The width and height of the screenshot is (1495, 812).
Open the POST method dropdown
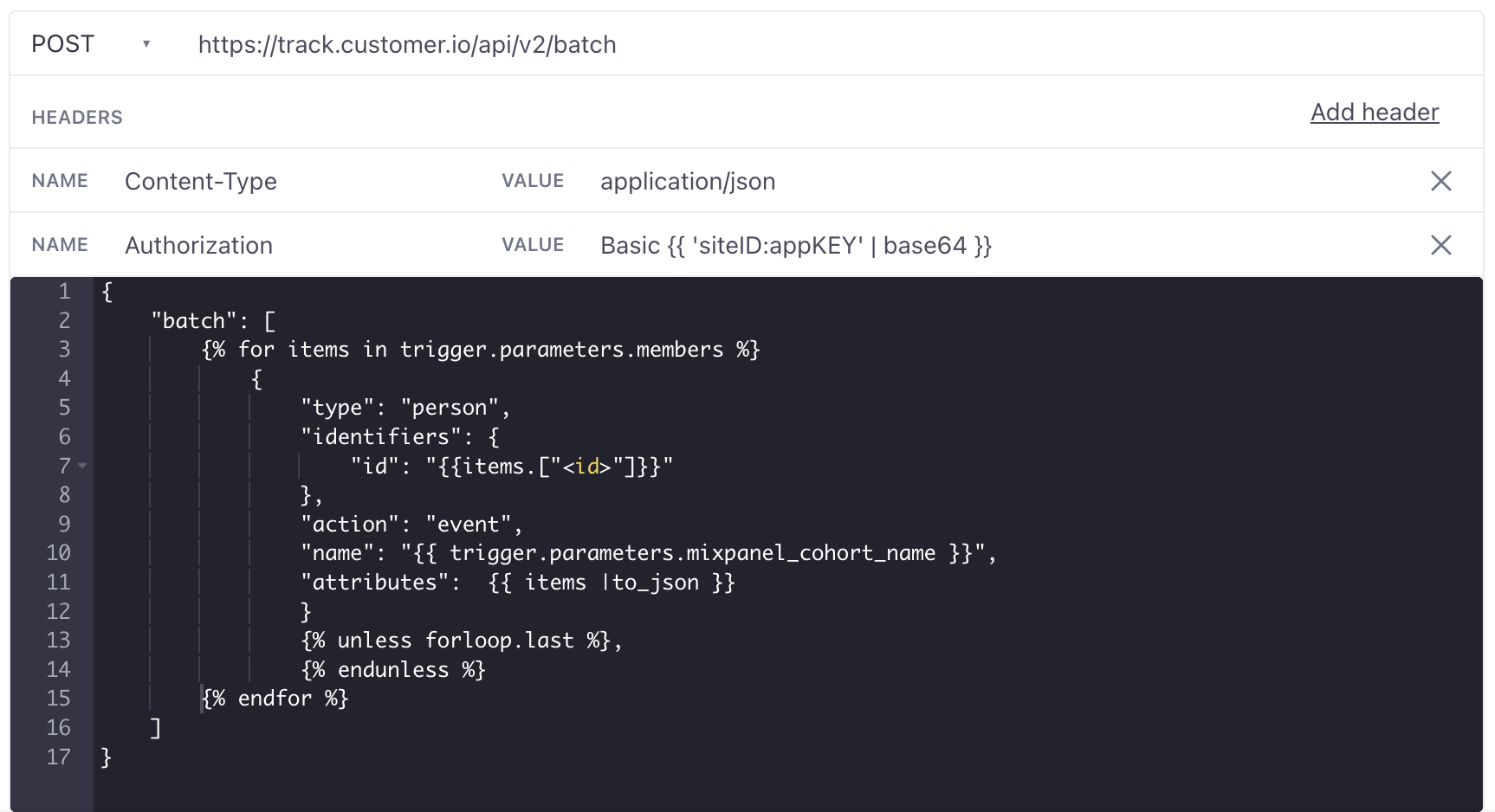(90, 44)
